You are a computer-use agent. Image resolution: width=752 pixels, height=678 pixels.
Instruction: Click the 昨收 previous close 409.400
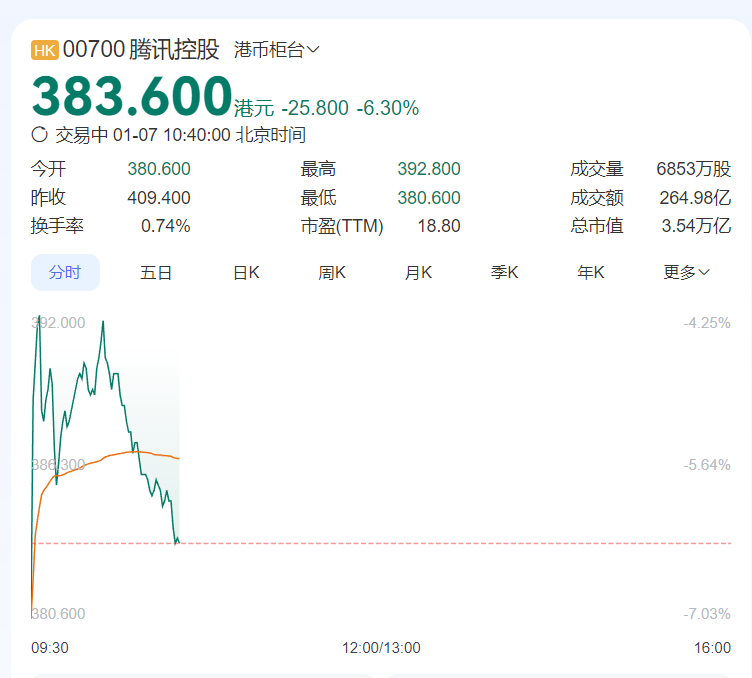[159, 198]
